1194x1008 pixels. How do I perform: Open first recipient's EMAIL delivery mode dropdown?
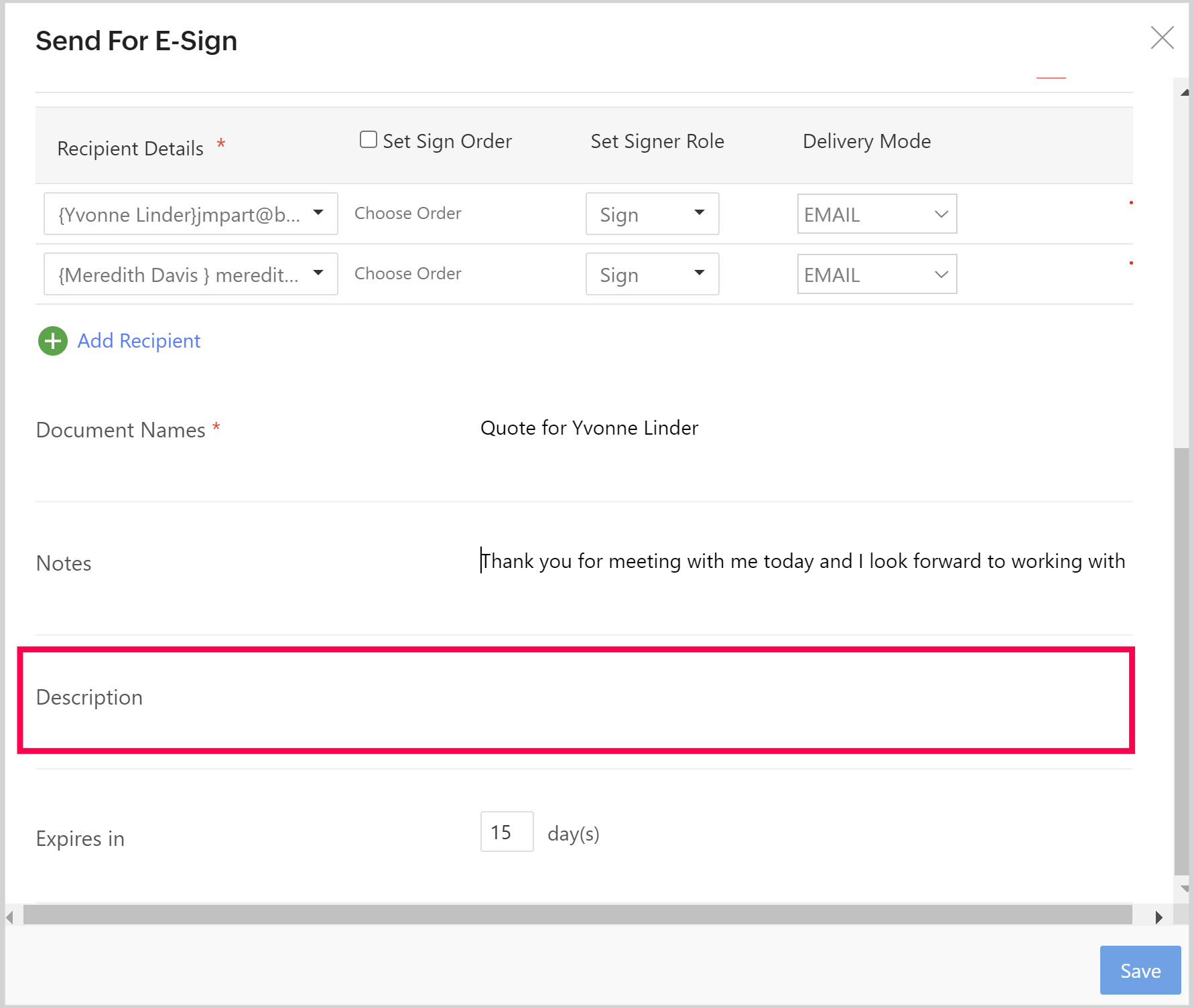(876, 214)
